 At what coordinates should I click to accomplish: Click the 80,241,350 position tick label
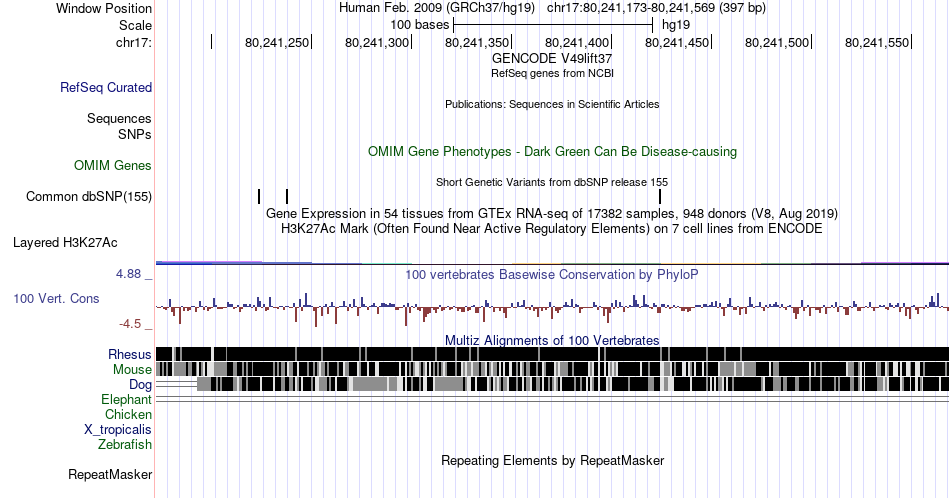click(x=477, y=42)
